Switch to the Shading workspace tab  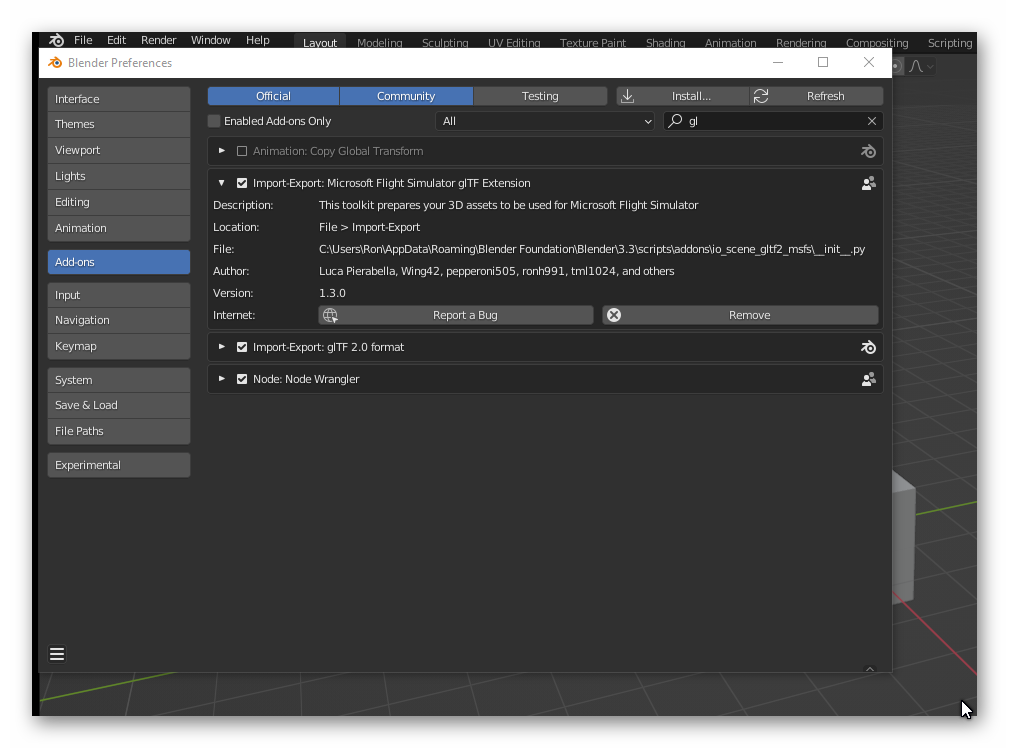click(665, 42)
